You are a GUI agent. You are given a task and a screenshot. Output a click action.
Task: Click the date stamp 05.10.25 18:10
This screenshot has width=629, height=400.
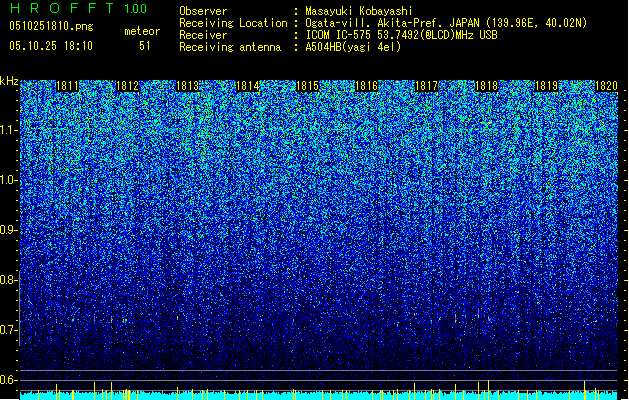(51, 46)
